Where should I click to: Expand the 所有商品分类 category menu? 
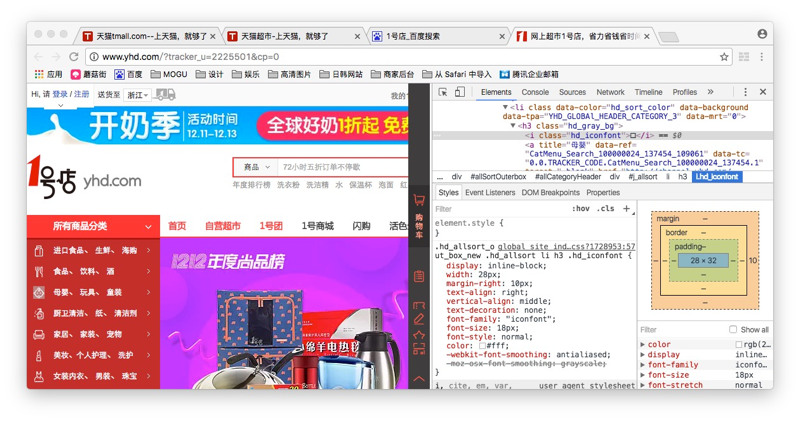point(93,226)
